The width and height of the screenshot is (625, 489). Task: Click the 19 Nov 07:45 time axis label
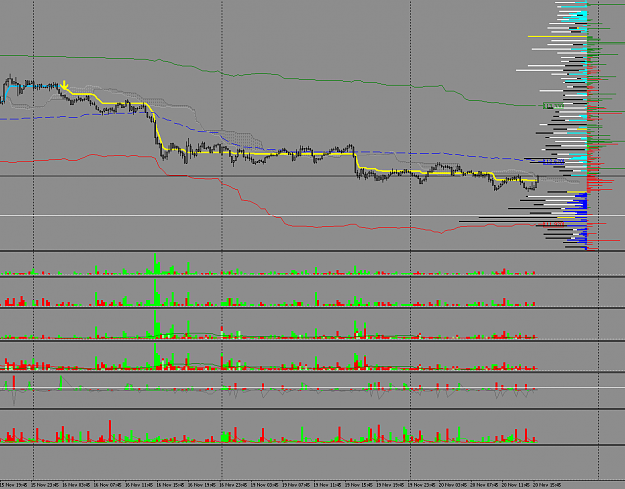click(296, 485)
